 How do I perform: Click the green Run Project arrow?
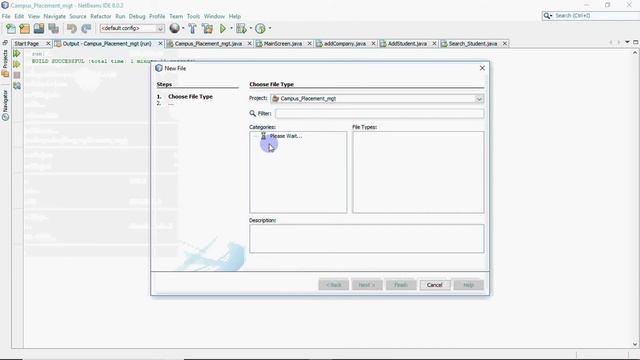pos(223,28)
